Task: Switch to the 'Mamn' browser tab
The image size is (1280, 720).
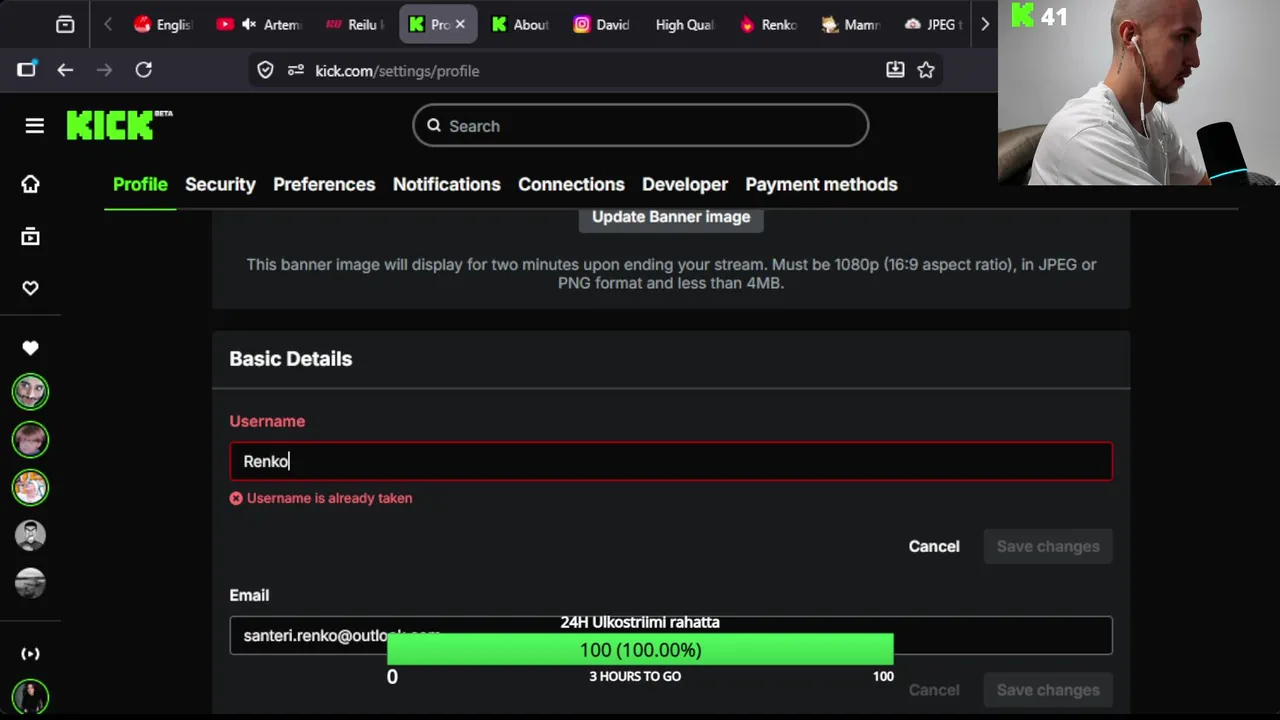Action: pyautogui.click(x=850, y=25)
